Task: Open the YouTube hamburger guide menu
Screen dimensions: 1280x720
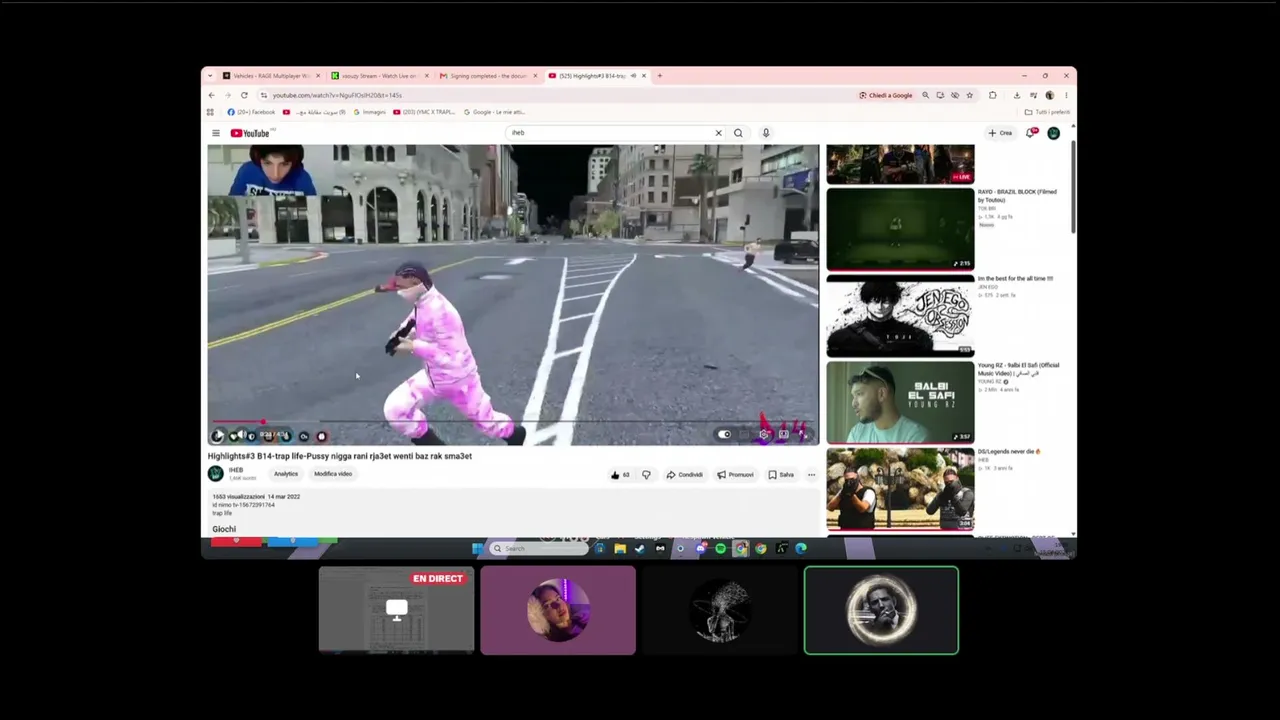Action: 215,133
